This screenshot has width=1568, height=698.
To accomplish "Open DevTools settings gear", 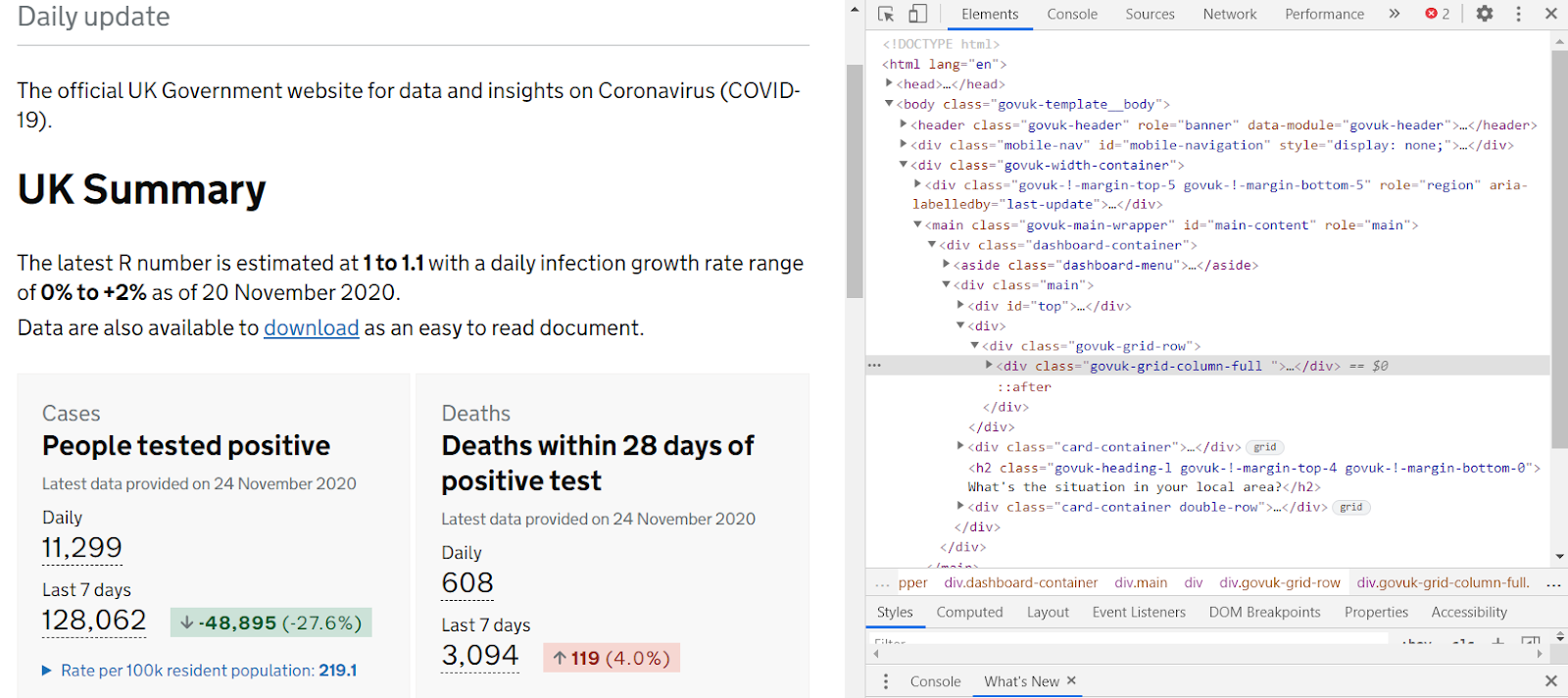I will [x=1485, y=14].
